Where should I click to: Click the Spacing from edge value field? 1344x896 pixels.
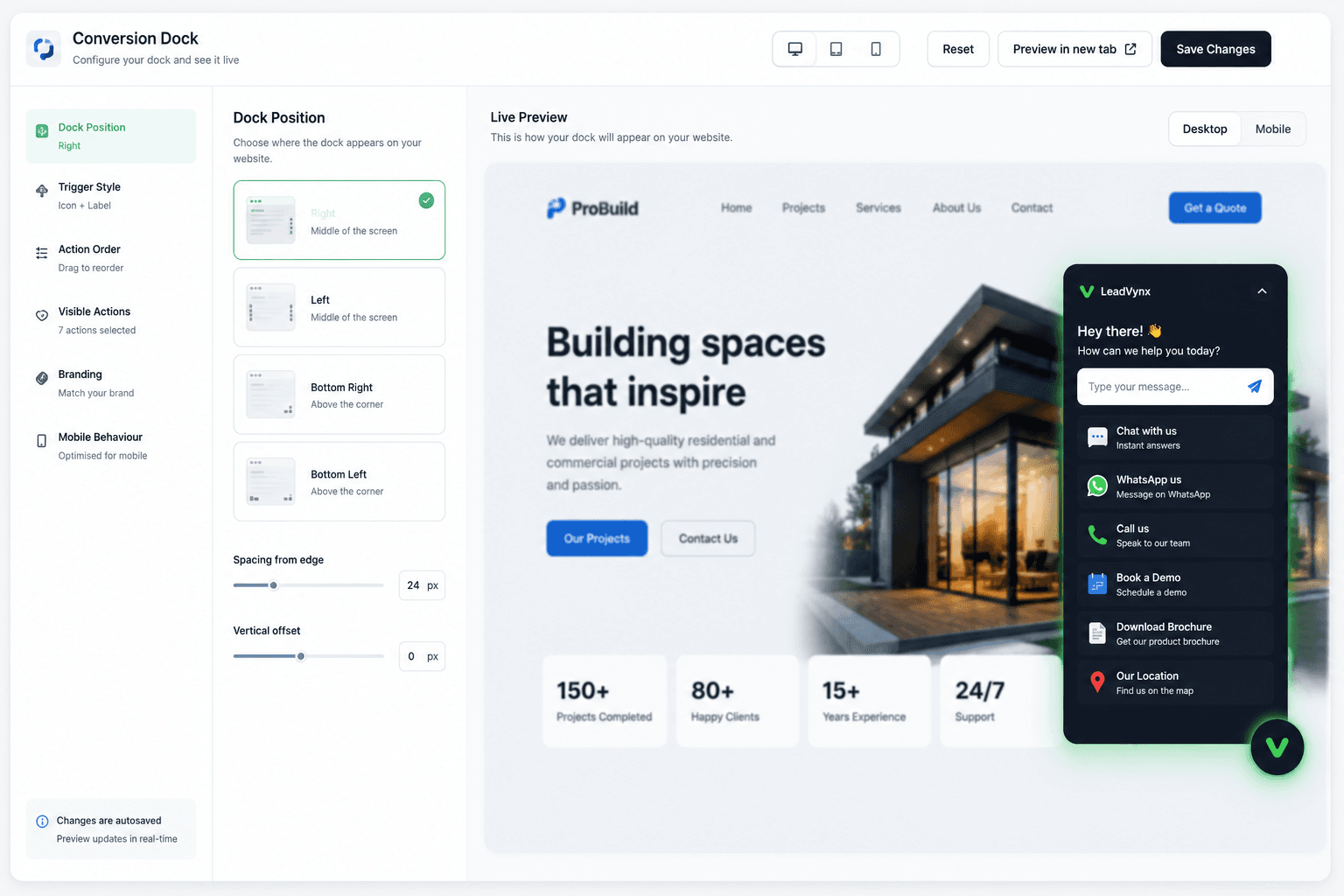click(423, 585)
